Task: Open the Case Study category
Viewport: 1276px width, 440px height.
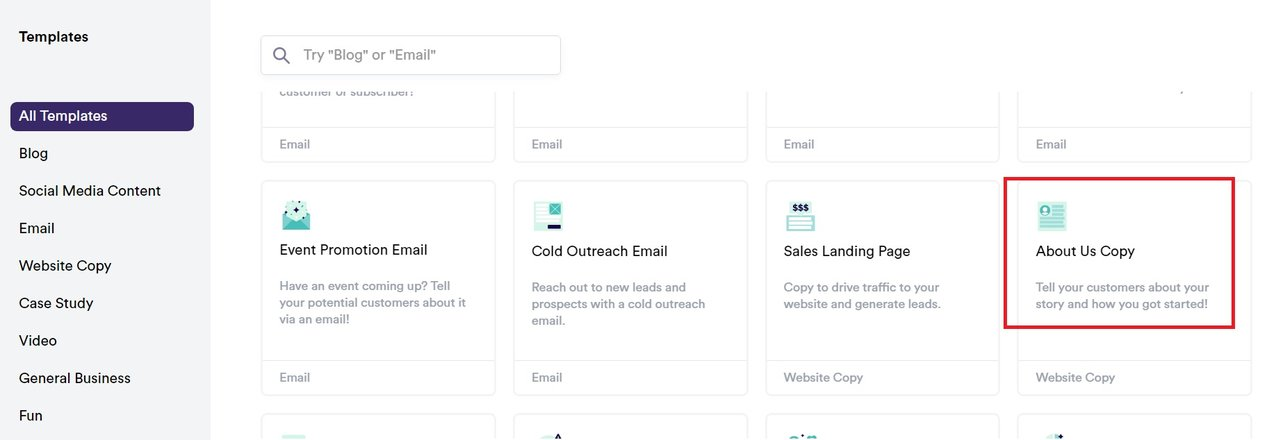Action: coord(56,303)
